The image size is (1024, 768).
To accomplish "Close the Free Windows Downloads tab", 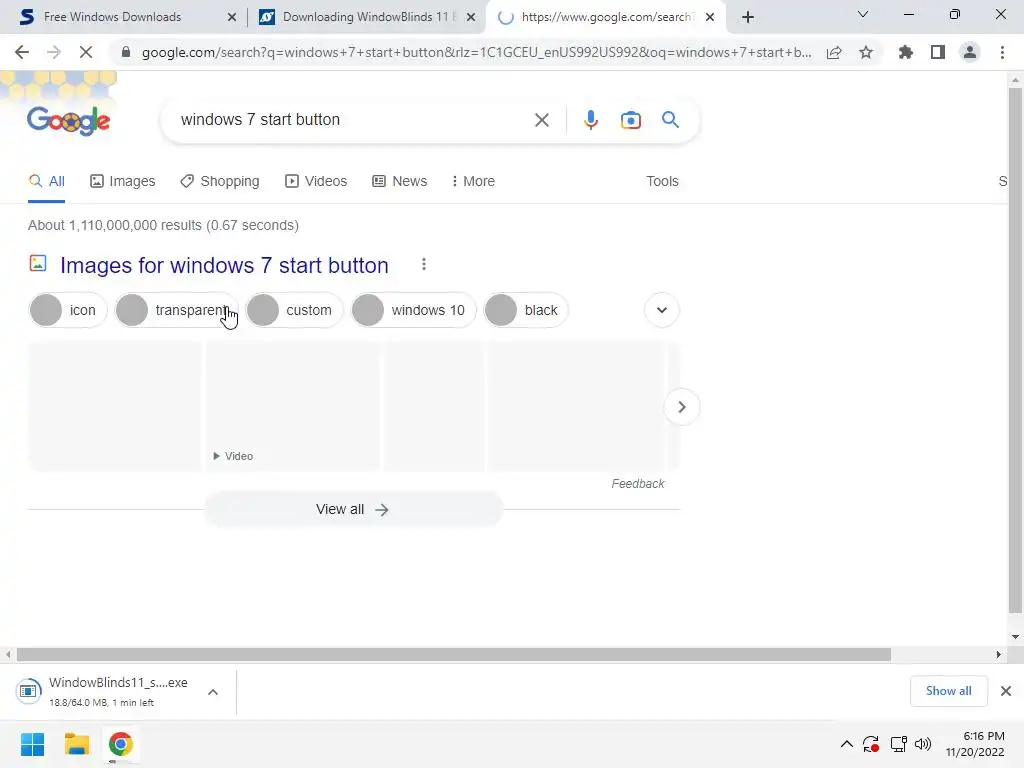I will (x=232, y=18).
